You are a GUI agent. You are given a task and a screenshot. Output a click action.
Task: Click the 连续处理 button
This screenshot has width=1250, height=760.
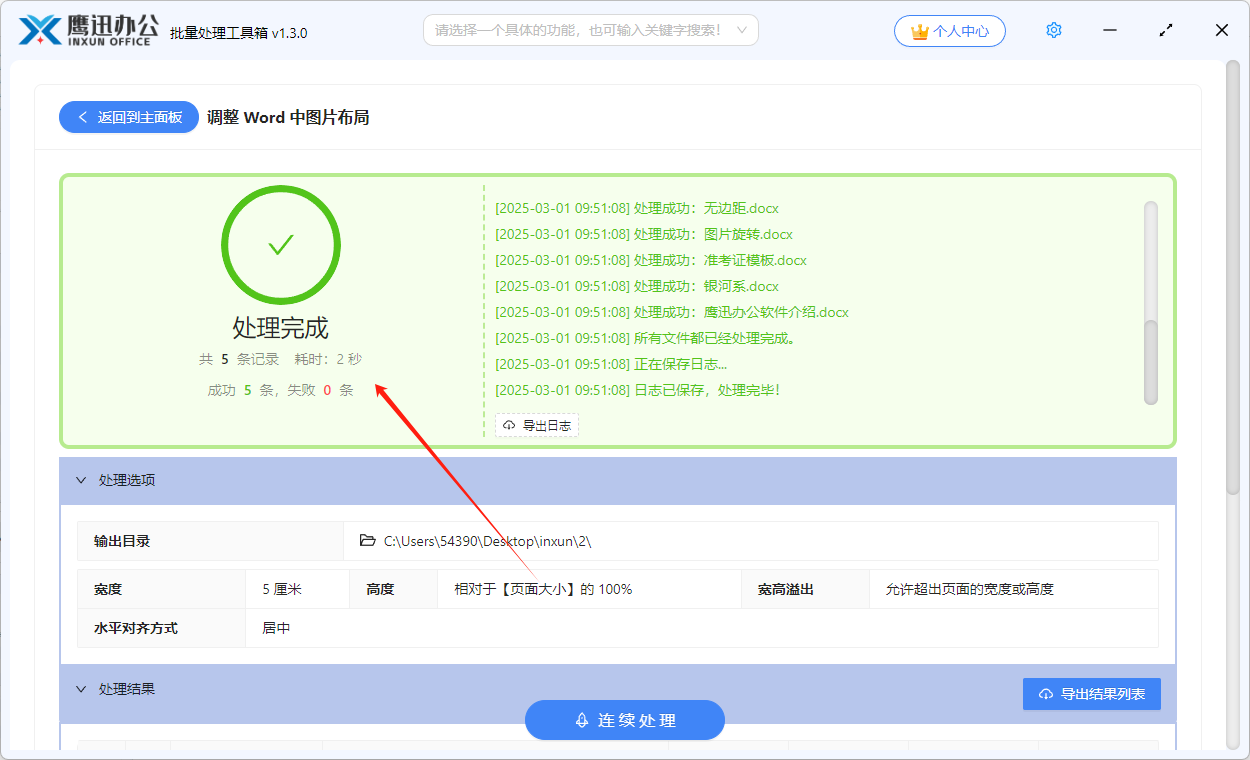pos(625,719)
